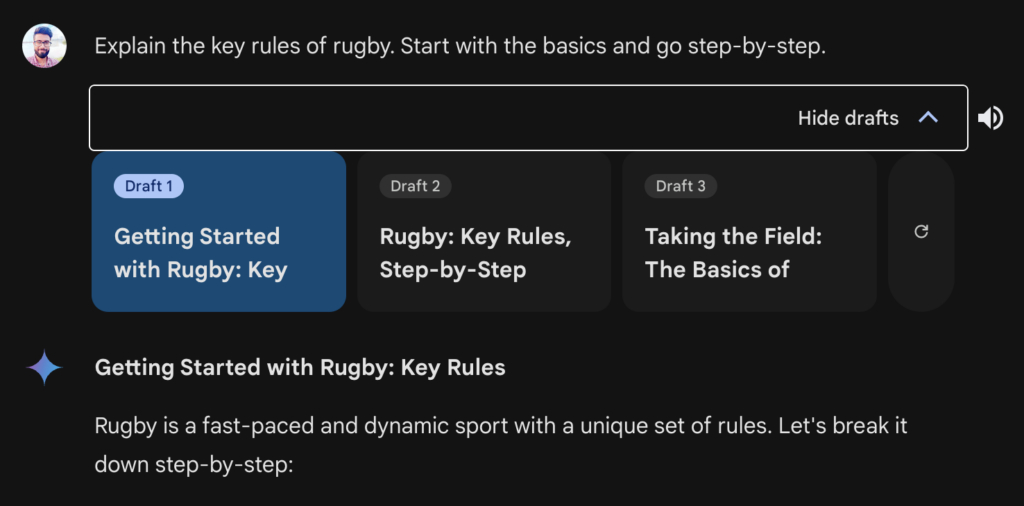Click the pill-shaped container around the regenerate icon
This screenshot has height=506, width=1024.
coord(921,232)
